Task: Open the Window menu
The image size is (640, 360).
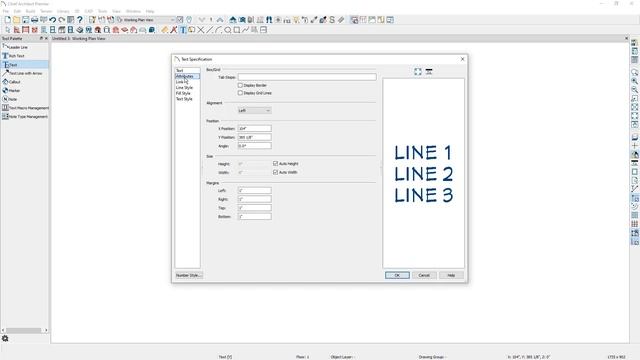Action: (x=133, y=11)
